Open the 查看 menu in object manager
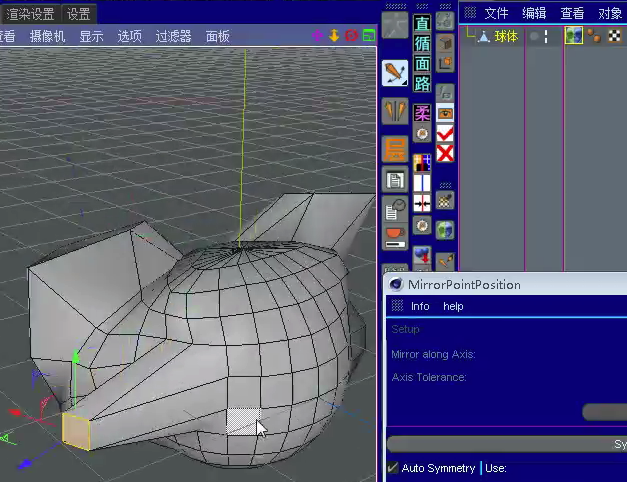The image size is (627, 482). tap(572, 13)
